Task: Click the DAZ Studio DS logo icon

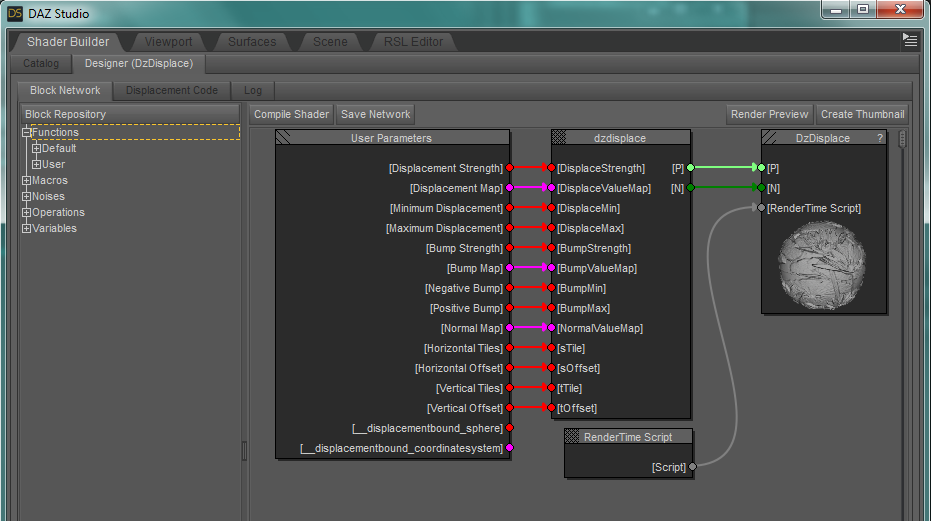Action: 15,13
